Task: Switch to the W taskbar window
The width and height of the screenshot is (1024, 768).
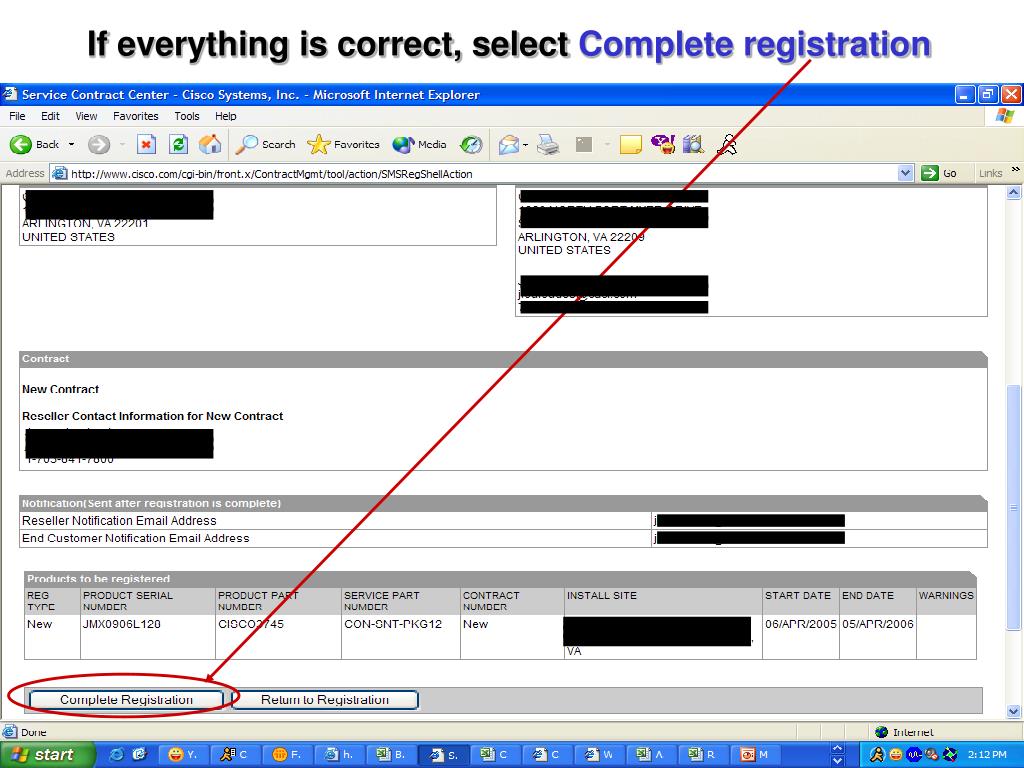Action: (x=598, y=755)
